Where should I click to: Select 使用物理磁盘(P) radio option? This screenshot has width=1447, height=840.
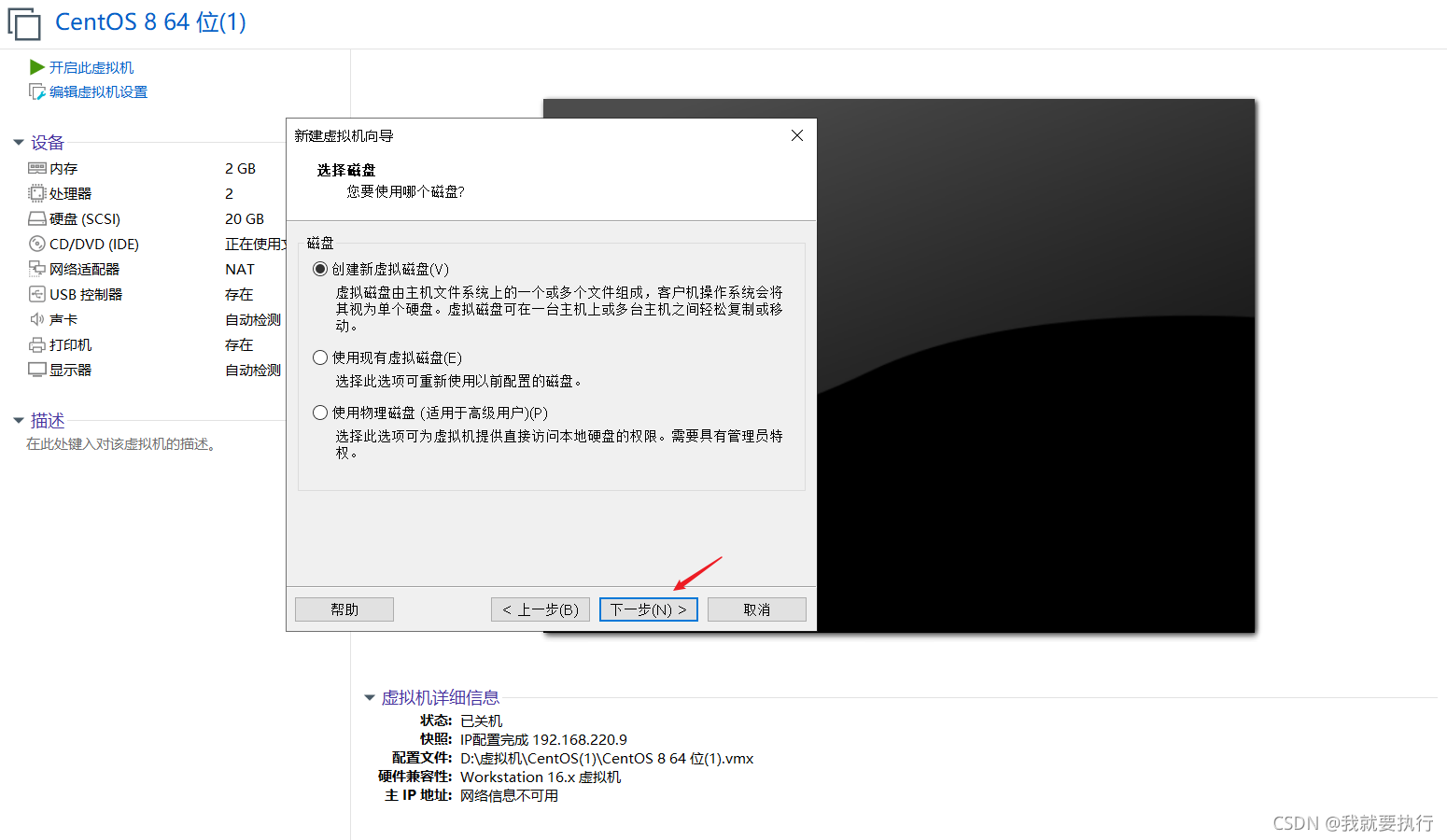coord(320,413)
